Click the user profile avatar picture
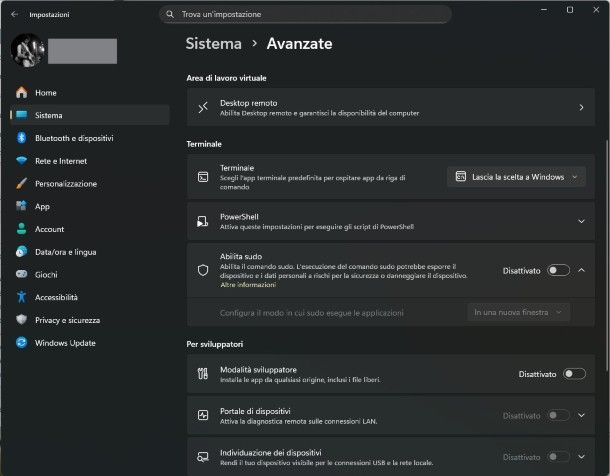This screenshot has width=610, height=476. click(28, 51)
